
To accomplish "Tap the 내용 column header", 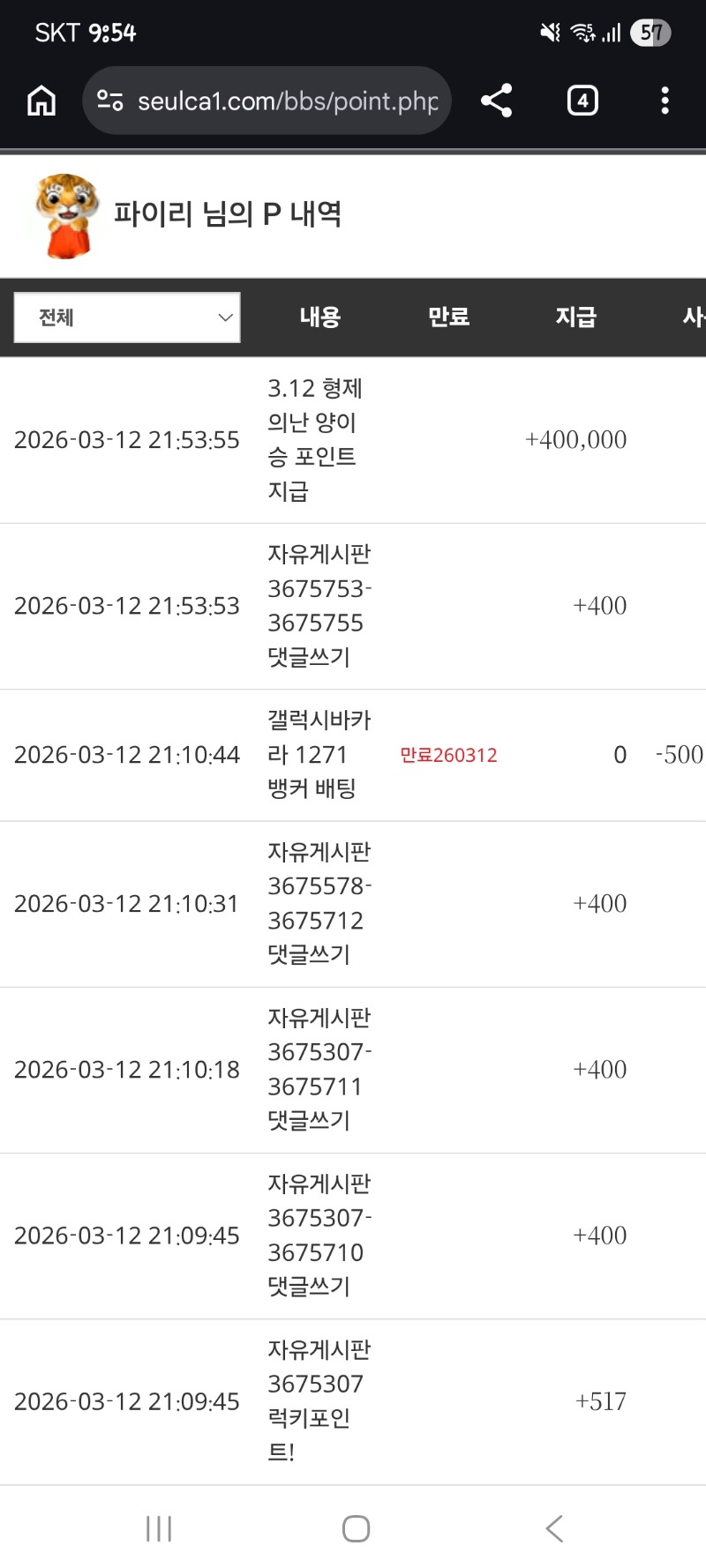I will click(x=319, y=317).
